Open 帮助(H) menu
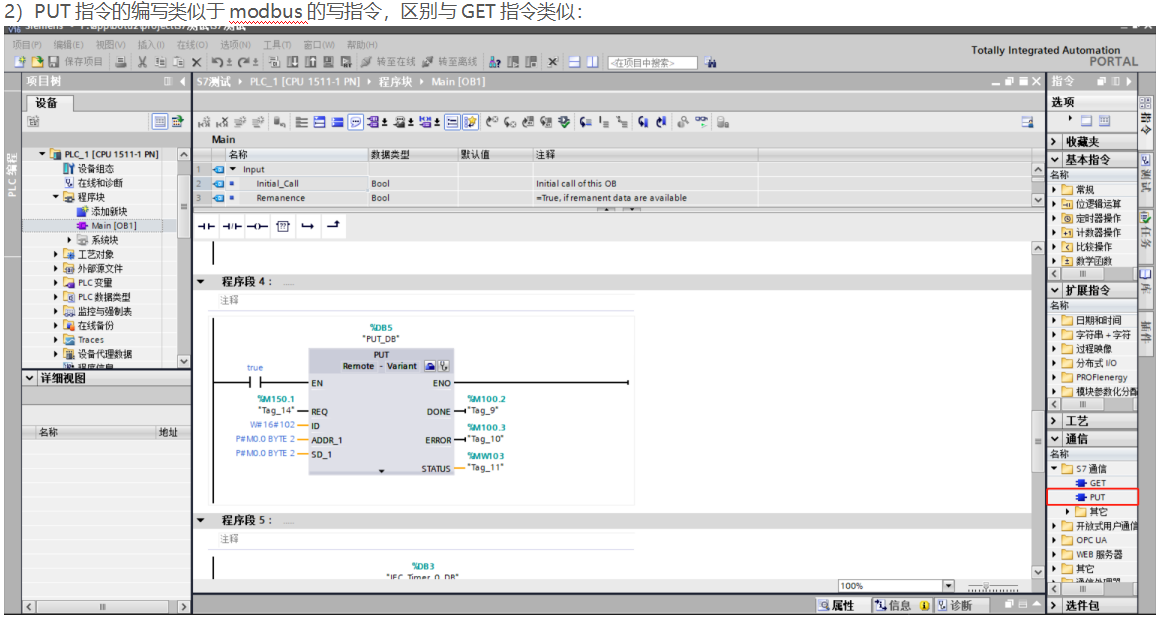 click(x=362, y=45)
